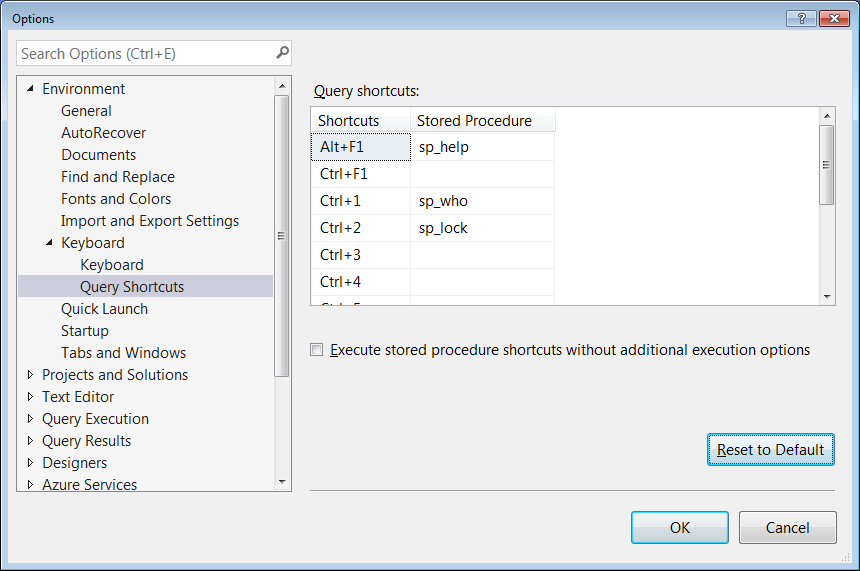The image size is (860, 571).
Task: Edit stored procedure cell for Ctrl+3
Action: [482, 255]
